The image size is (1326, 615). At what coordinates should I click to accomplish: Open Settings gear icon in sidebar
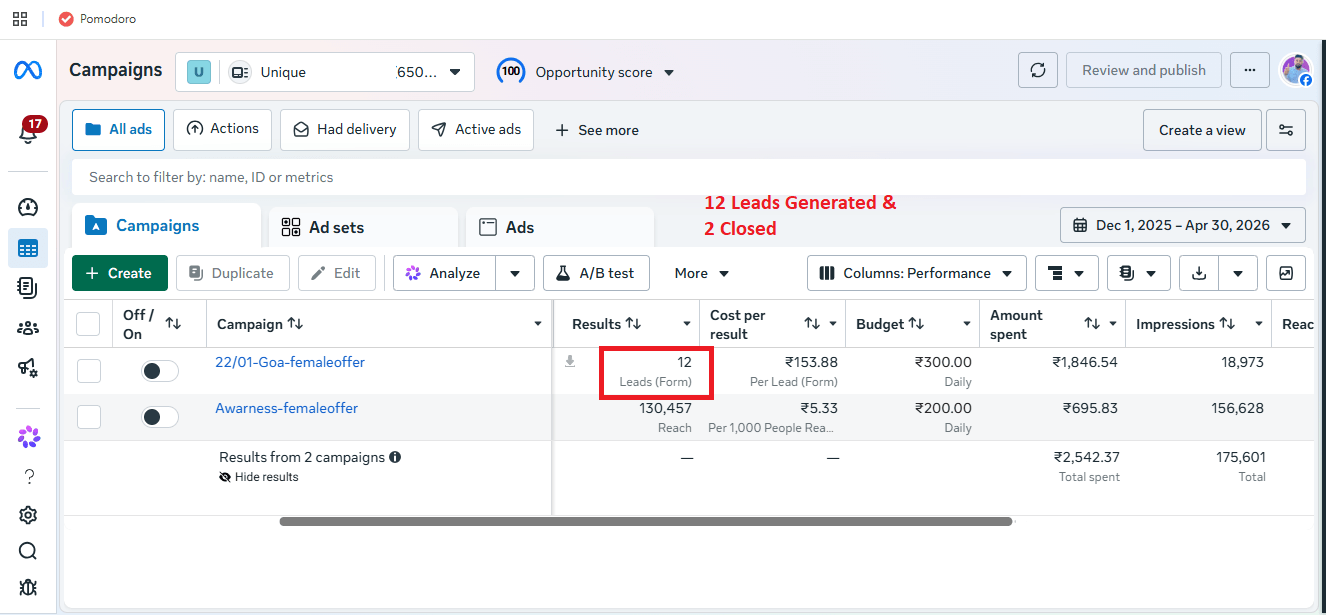point(28,515)
